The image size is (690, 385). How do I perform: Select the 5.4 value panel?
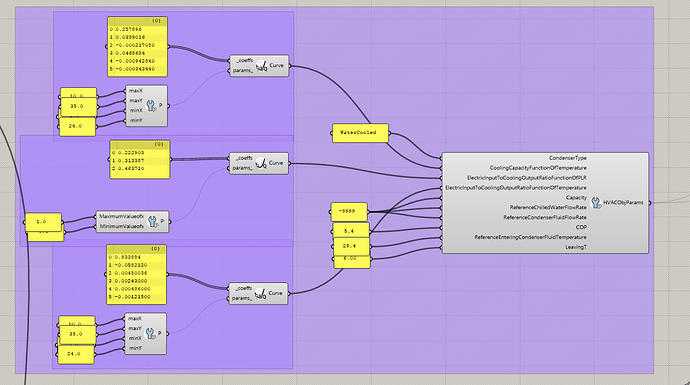click(x=351, y=230)
